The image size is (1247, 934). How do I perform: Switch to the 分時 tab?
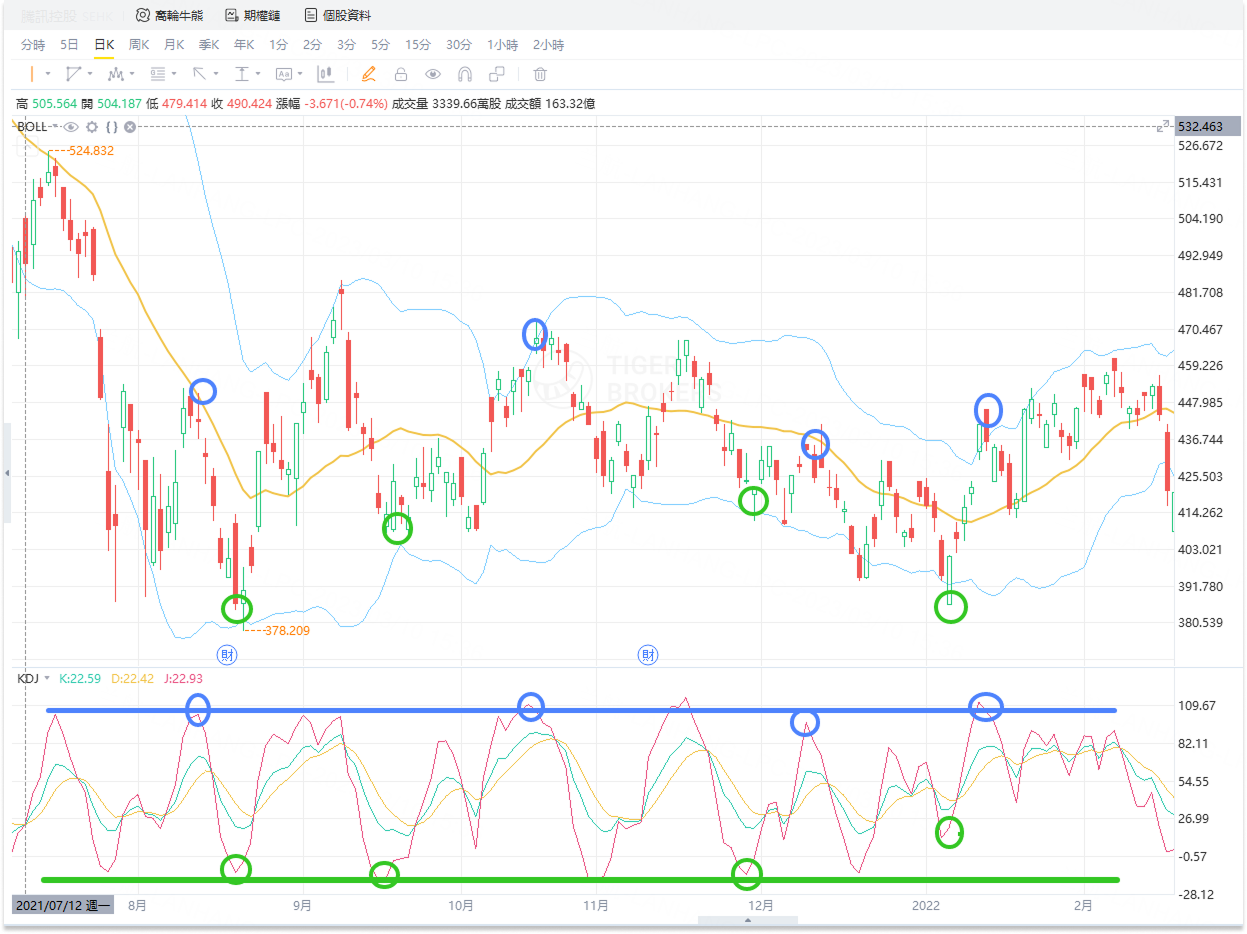[33, 45]
